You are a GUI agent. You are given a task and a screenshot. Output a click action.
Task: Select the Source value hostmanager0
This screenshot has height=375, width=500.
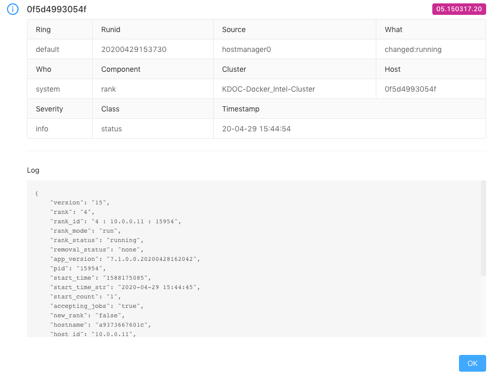coord(246,49)
